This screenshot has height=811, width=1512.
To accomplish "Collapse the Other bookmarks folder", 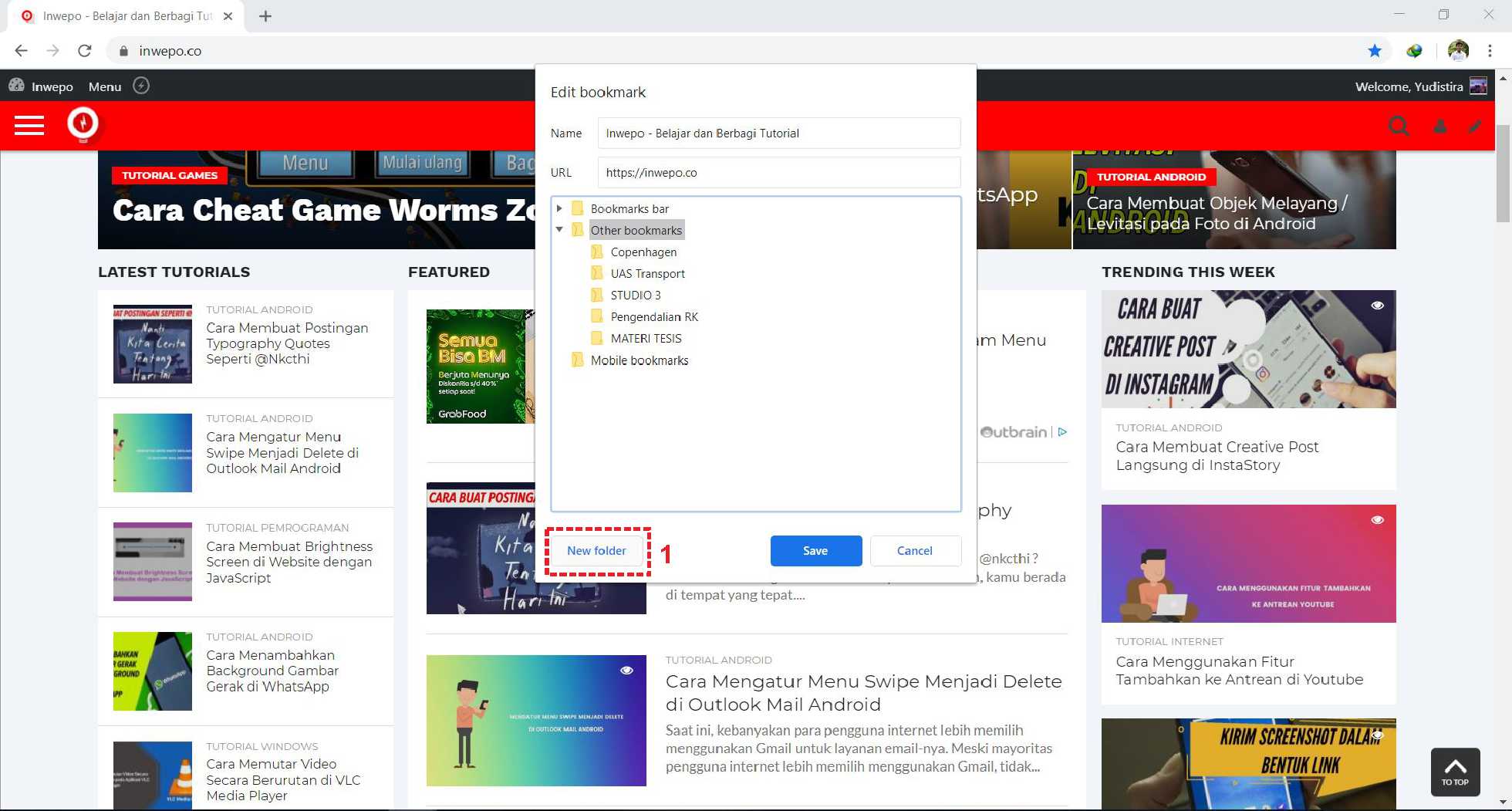I will [x=559, y=230].
